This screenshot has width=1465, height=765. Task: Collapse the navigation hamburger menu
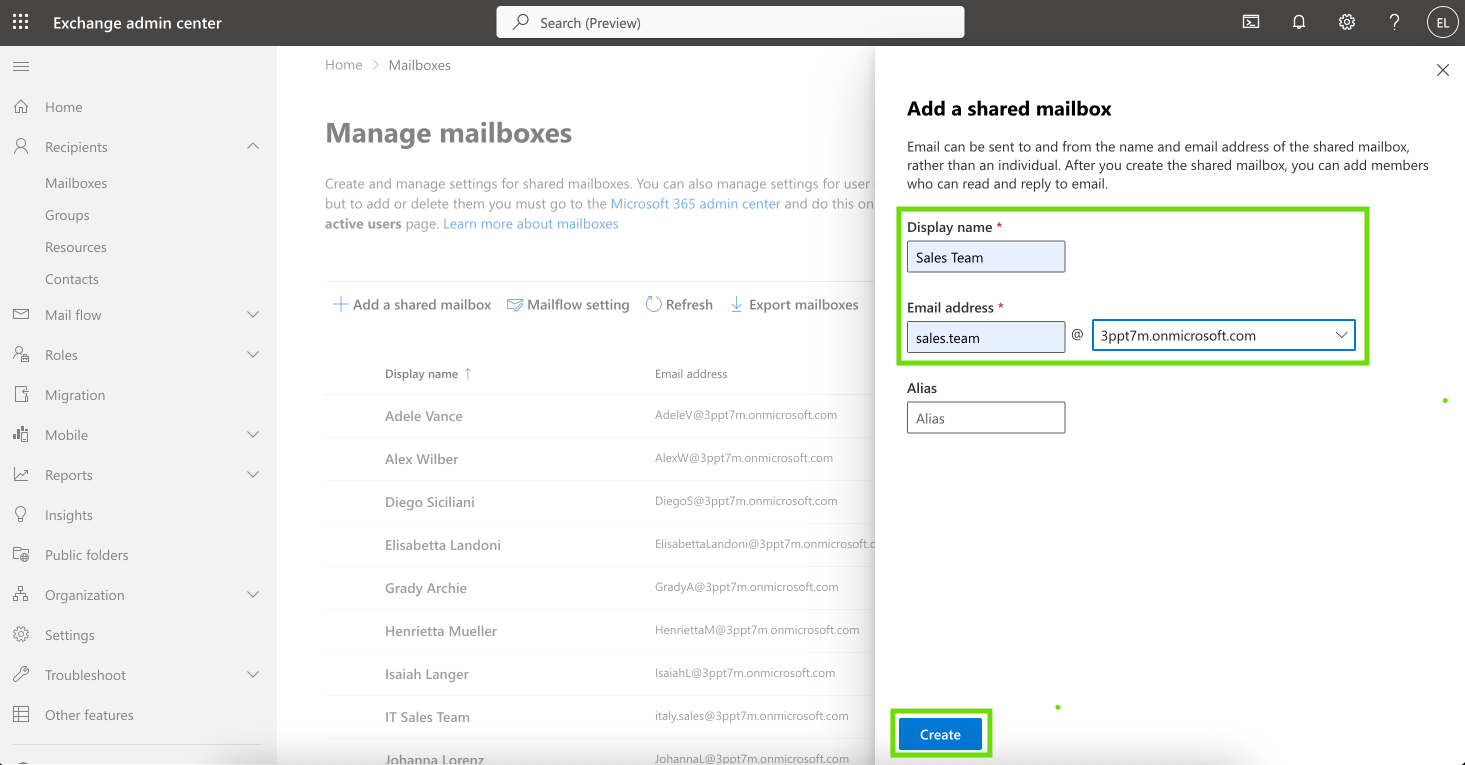(x=21, y=67)
